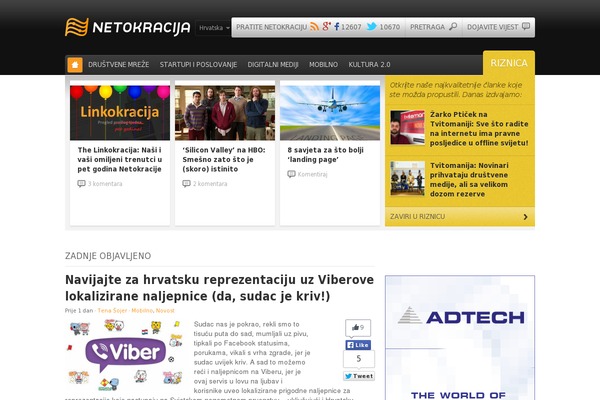The width and height of the screenshot is (600, 400).
Task: Open the Tvitomanija Novinari article link
Action: click(x=469, y=180)
